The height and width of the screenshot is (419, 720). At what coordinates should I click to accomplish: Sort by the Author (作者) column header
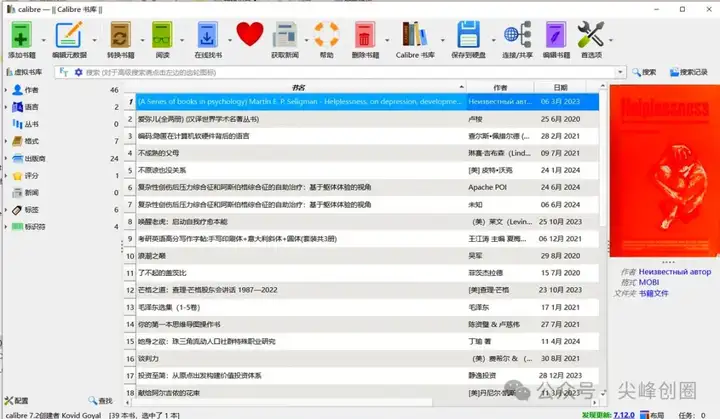[500, 87]
